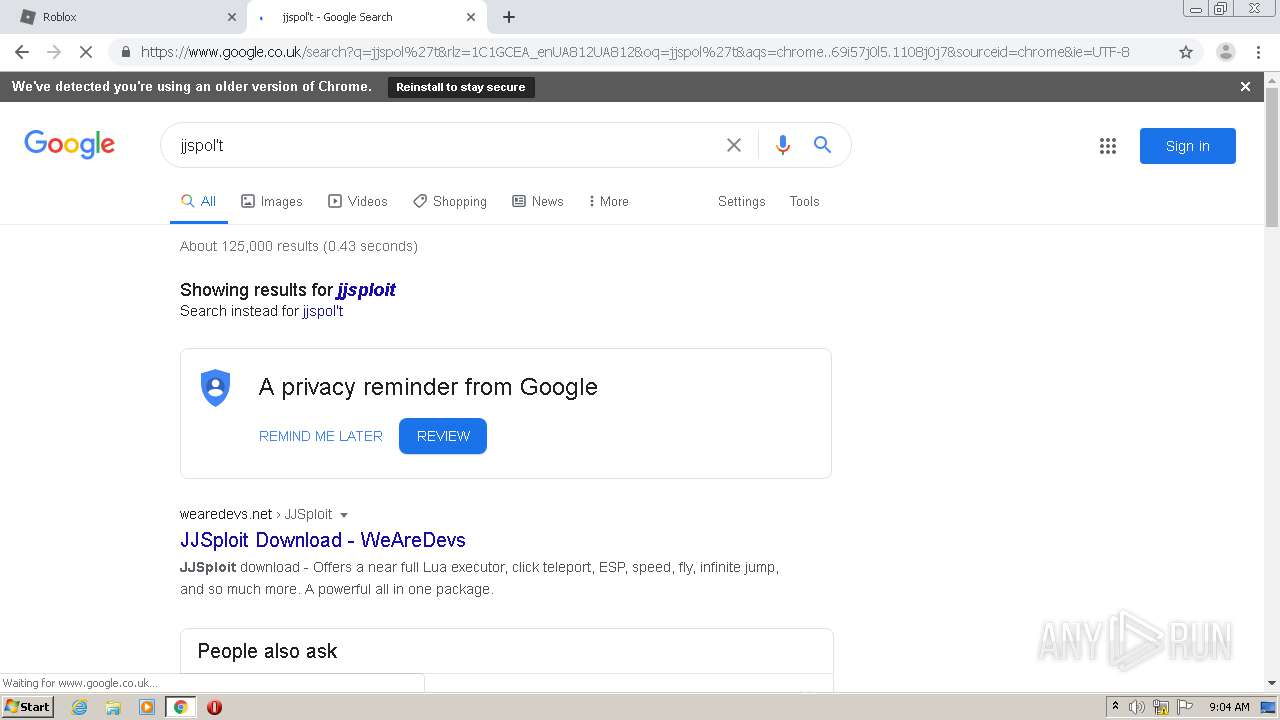
Task: Click the forward navigation arrow
Action: (54, 52)
